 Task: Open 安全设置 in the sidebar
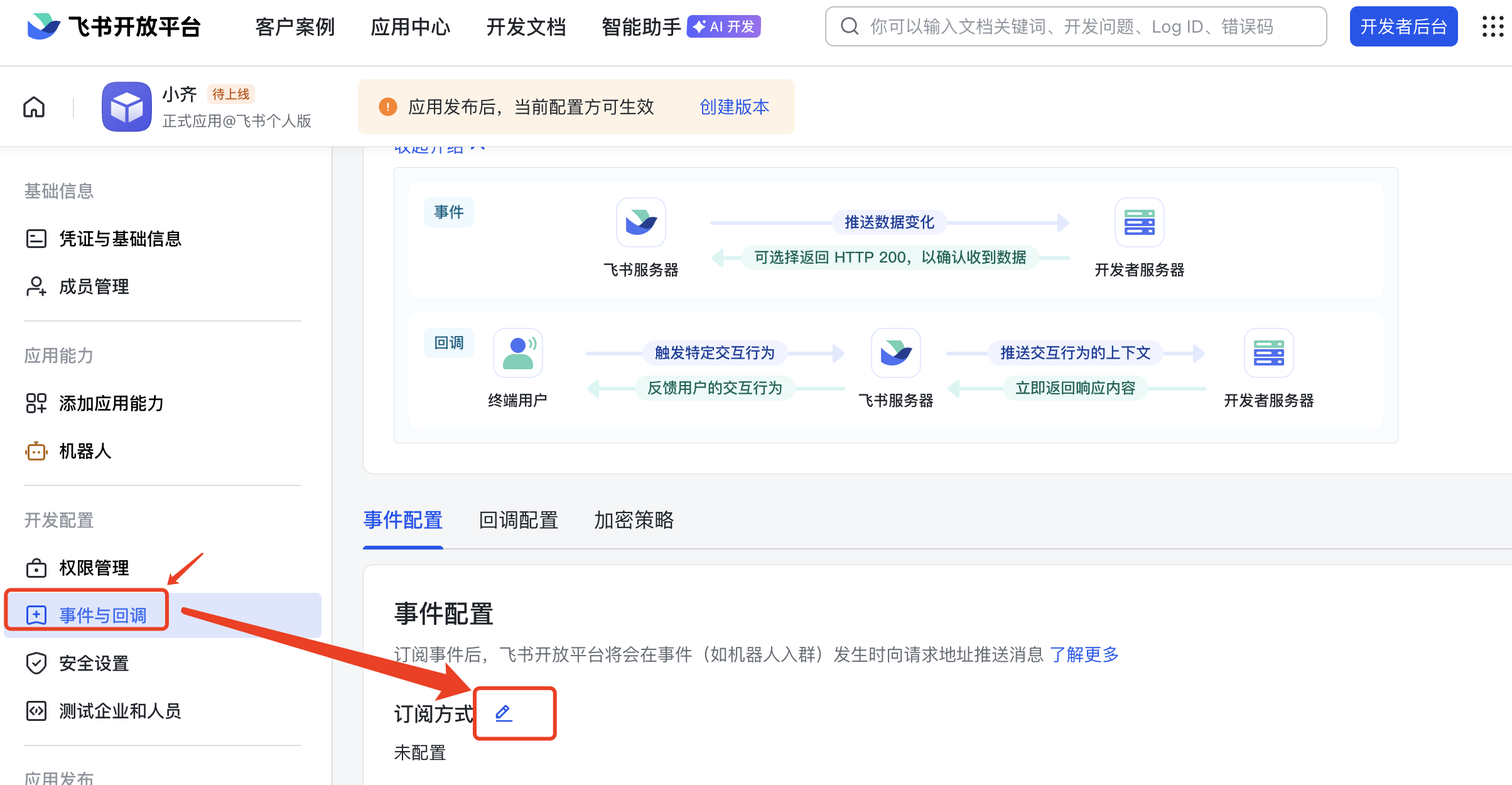click(94, 663)
